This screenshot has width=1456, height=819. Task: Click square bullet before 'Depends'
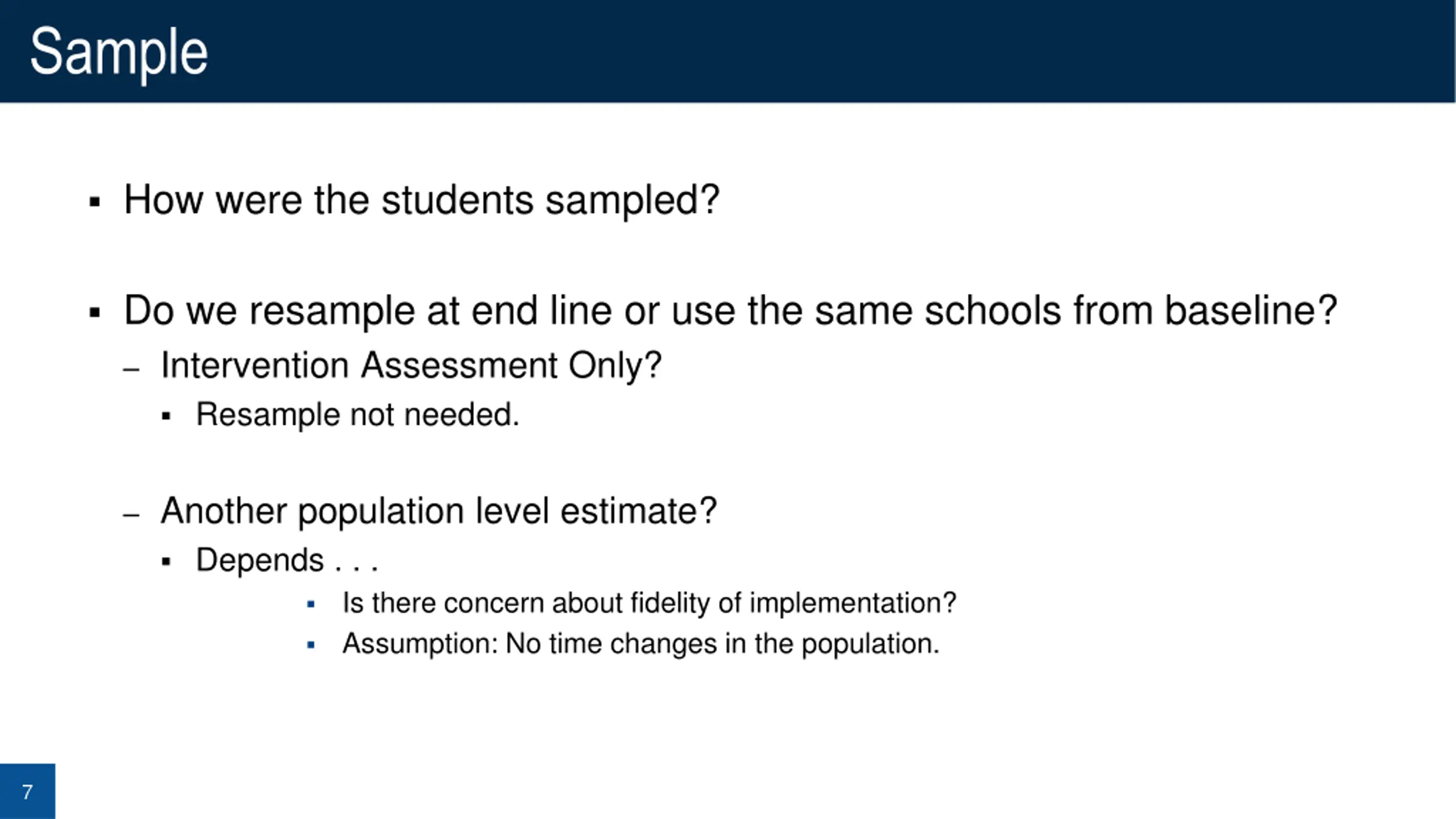tap(166, 562)
